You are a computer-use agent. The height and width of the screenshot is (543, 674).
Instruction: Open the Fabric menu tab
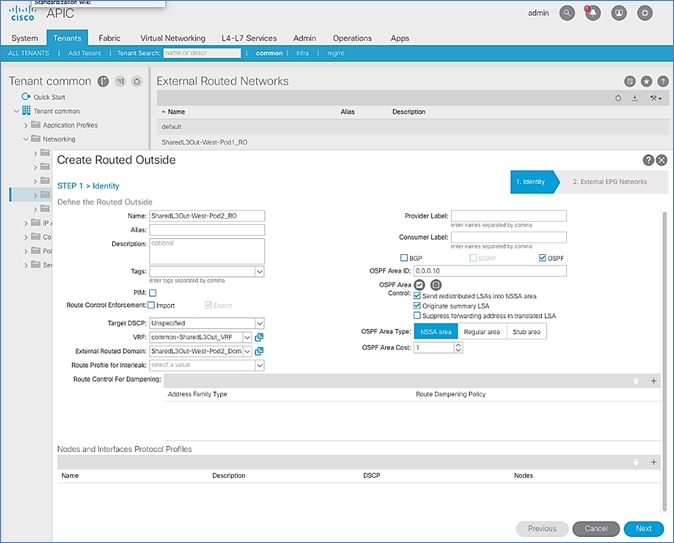pyautogui.click(x=109, y=38)
